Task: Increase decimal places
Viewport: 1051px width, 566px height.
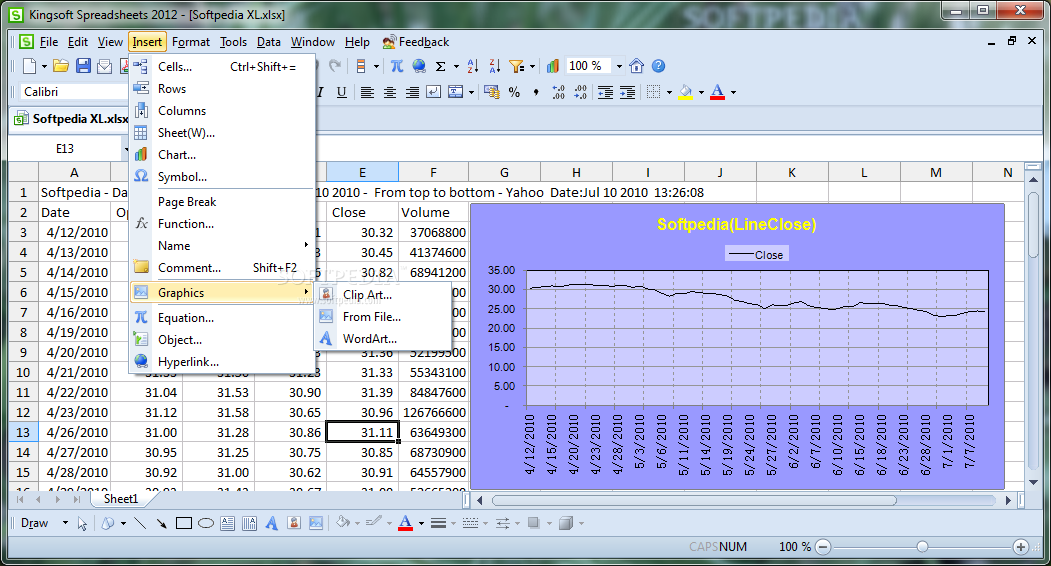Action: click(558, 92)
